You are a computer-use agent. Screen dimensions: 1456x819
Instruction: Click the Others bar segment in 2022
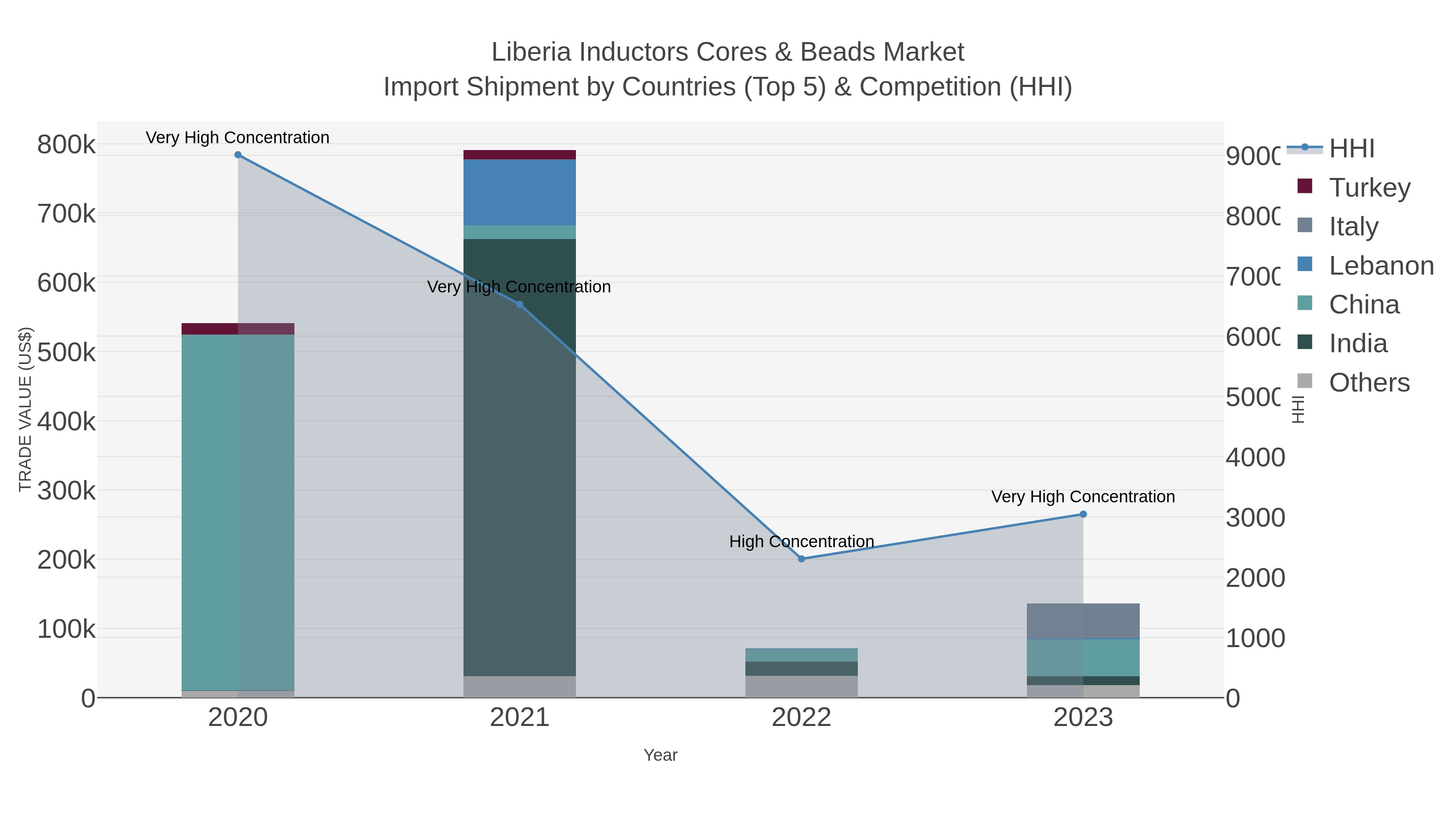pos(802,687)
